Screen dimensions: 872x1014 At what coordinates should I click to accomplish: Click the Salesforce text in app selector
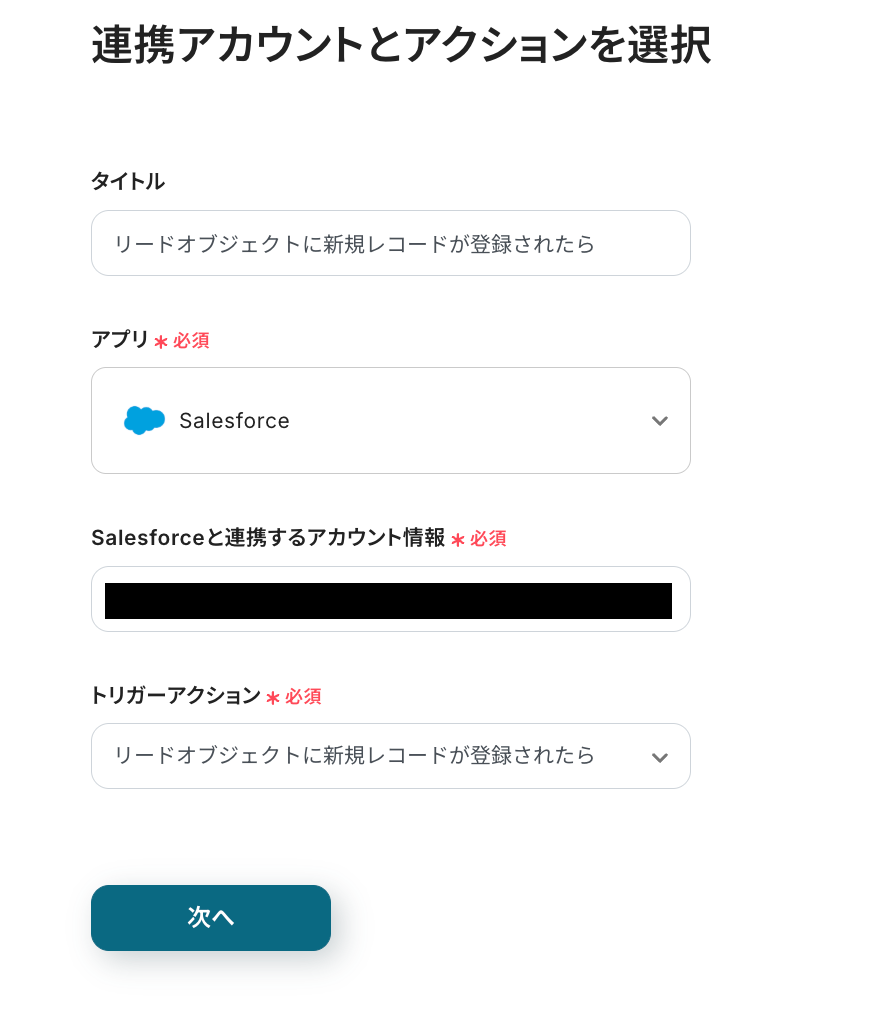tap(234, 421)
